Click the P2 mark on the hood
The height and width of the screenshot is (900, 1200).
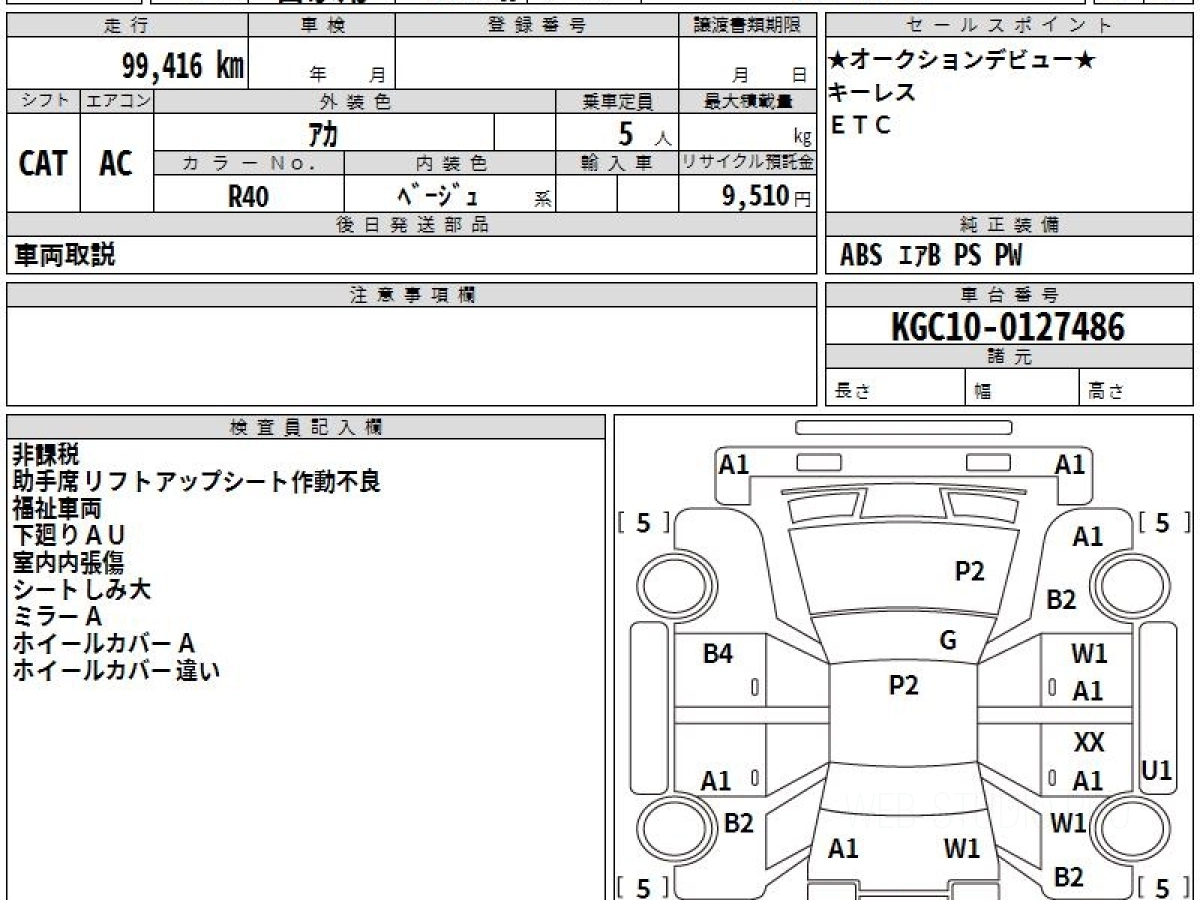pyautogui.click(x=970, y=571)
